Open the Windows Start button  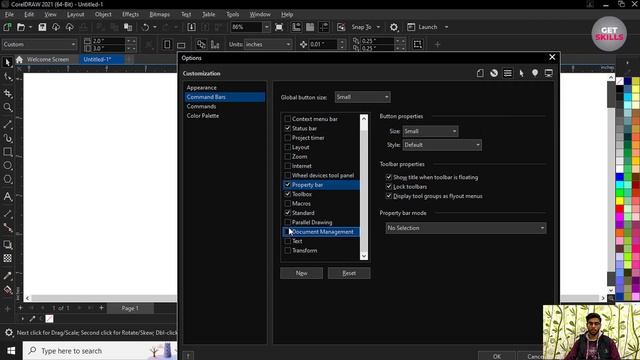(11, 351)
